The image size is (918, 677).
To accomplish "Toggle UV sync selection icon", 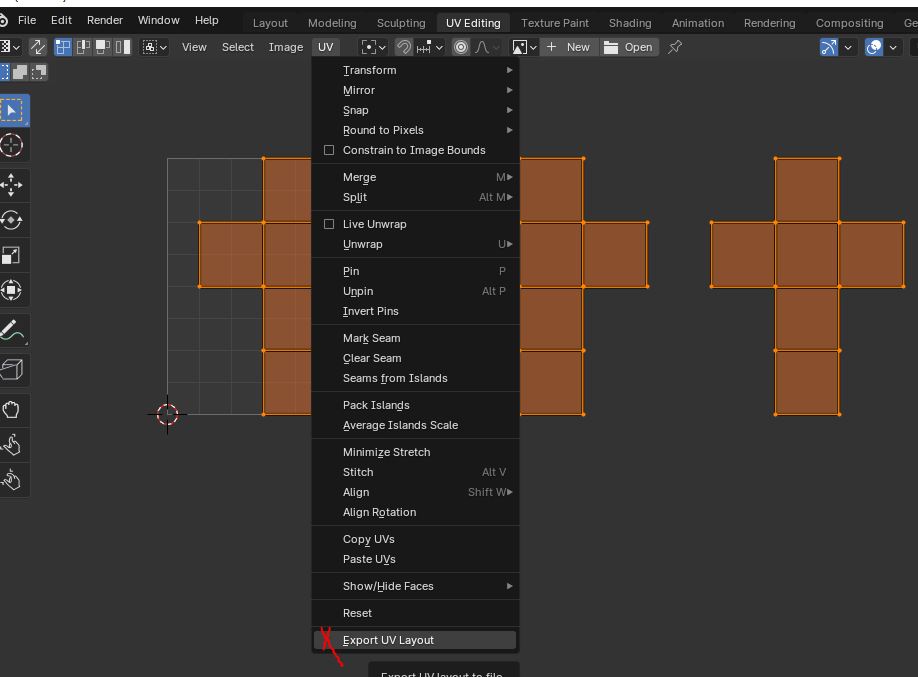I will [x=38, y=47].
